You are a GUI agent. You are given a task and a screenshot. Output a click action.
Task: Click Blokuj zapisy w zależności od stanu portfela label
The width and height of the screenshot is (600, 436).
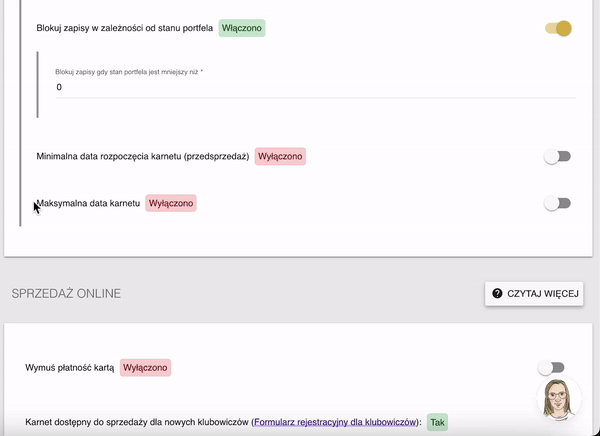pos(125,28)
